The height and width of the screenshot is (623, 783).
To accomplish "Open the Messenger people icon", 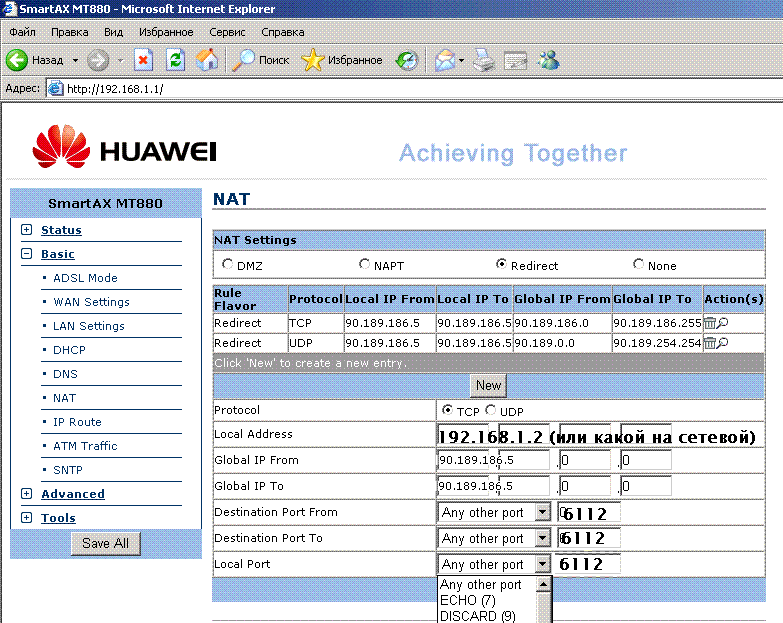I will coord(548,60).
